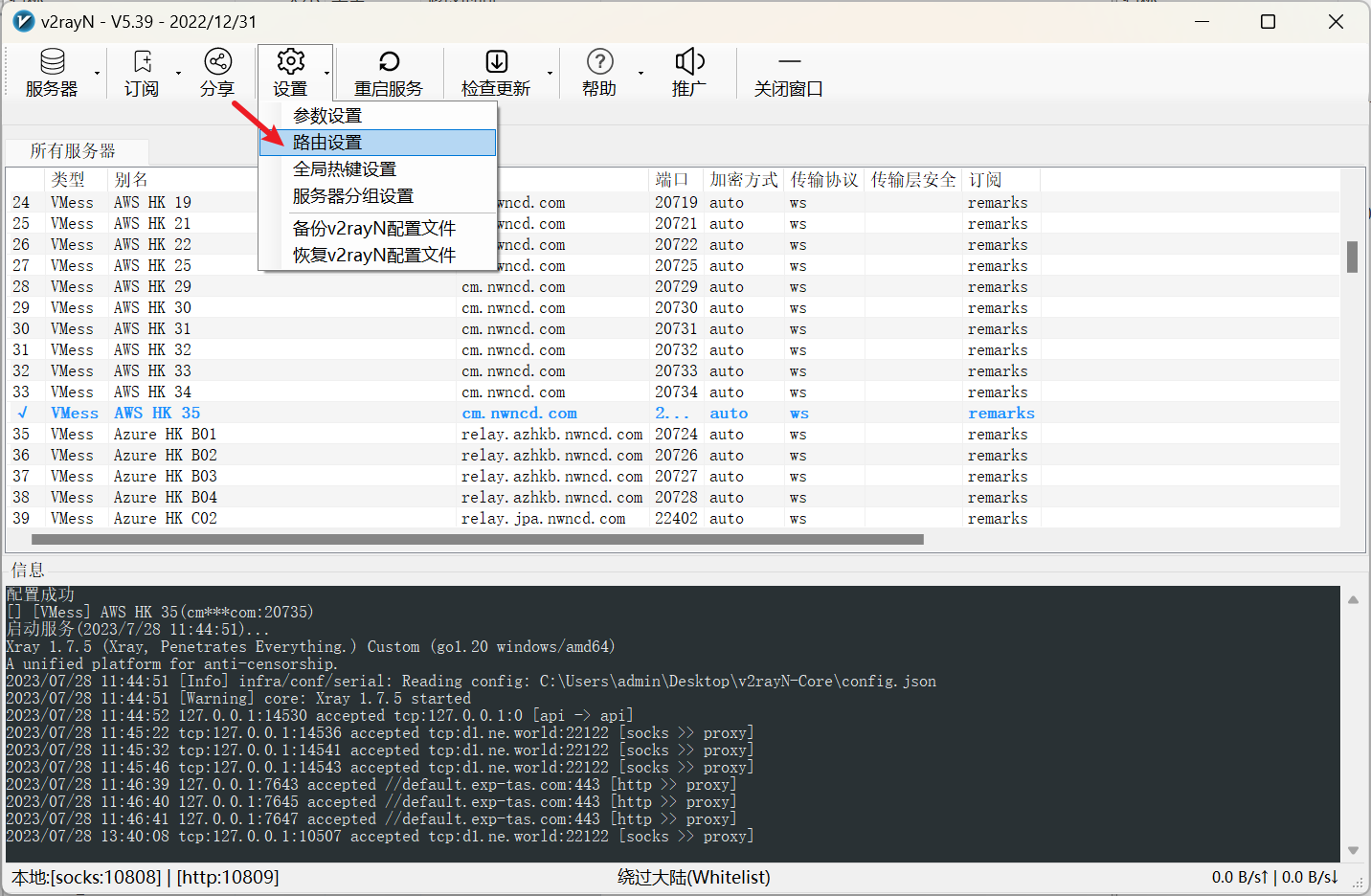Viewport: 1371px width, 896px height.
Task: Choose 路由设置 routing settings menu item
Action: point(378,143)
